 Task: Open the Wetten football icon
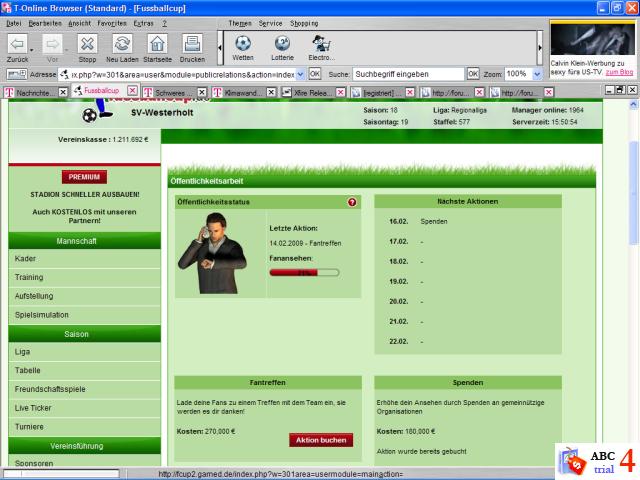243,44
